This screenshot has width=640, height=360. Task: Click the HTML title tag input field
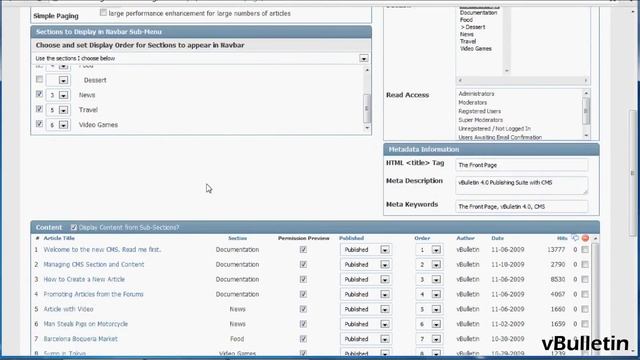tap(522, 165)
